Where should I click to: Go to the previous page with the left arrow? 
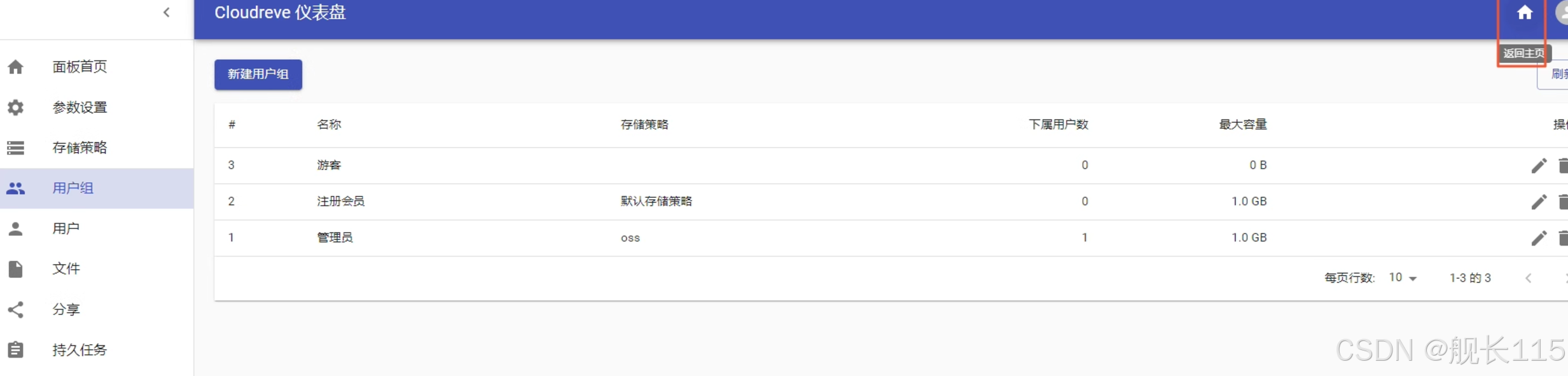tap(1528, 278)
